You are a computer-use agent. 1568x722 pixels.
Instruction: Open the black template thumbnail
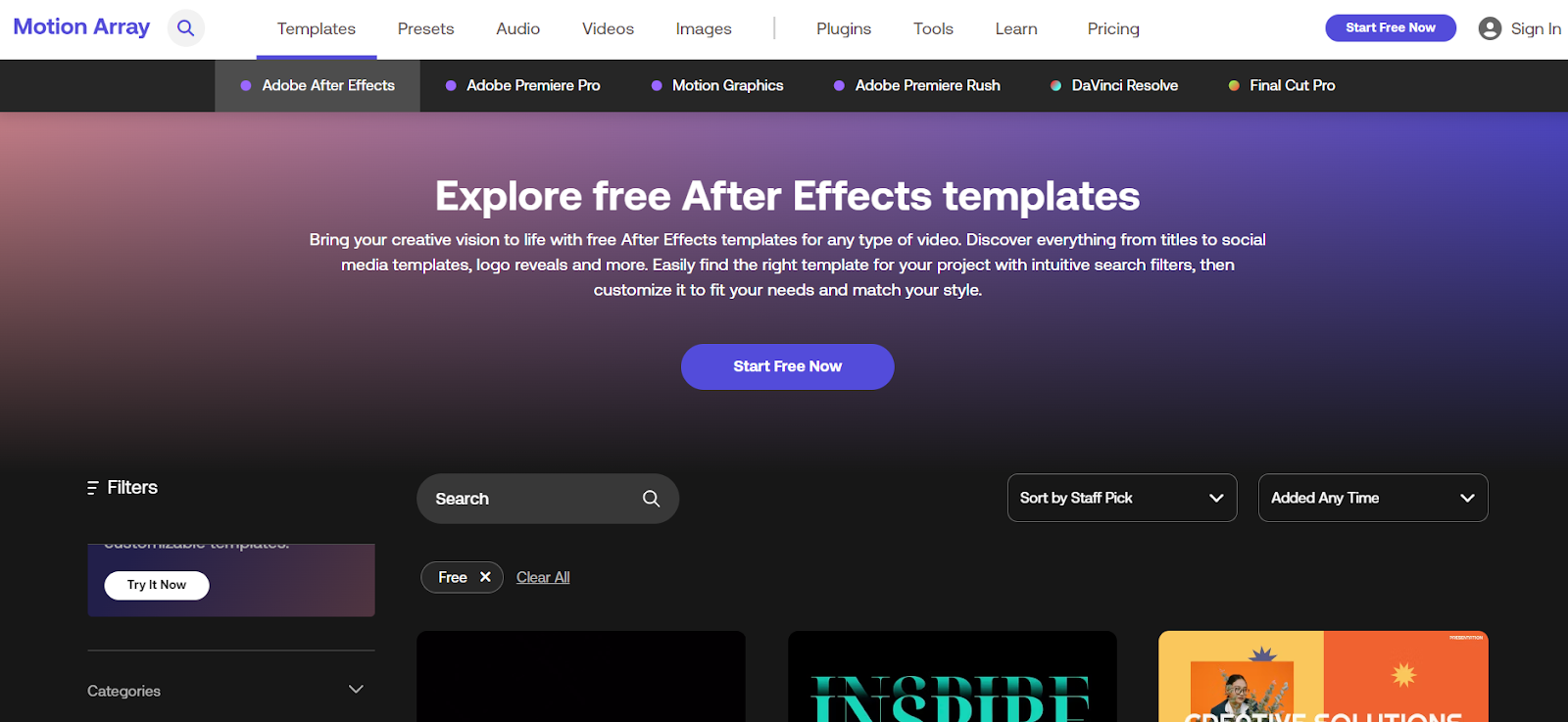[581, 676]
